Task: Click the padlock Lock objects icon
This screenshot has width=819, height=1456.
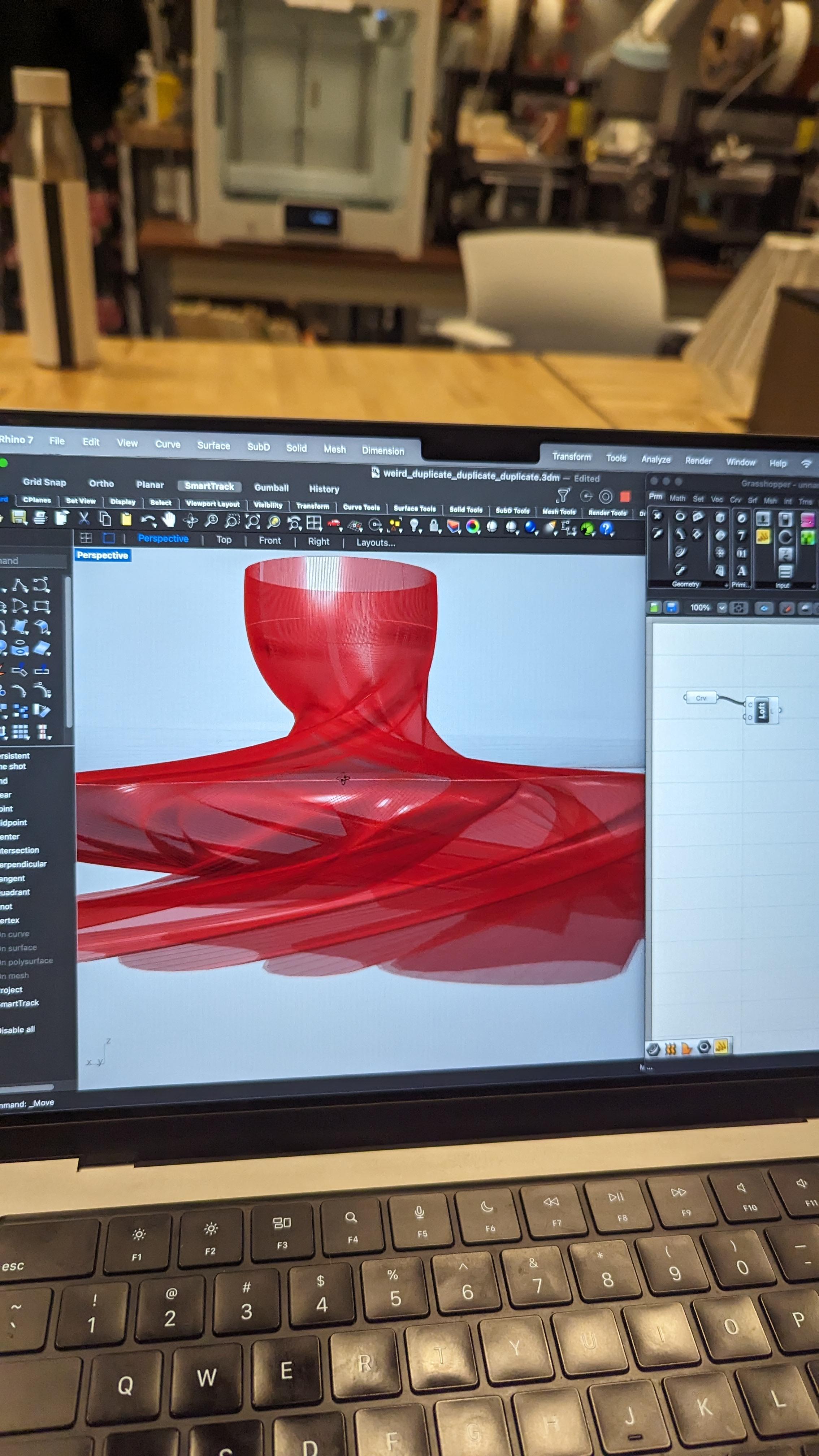Action: (434, 526)
